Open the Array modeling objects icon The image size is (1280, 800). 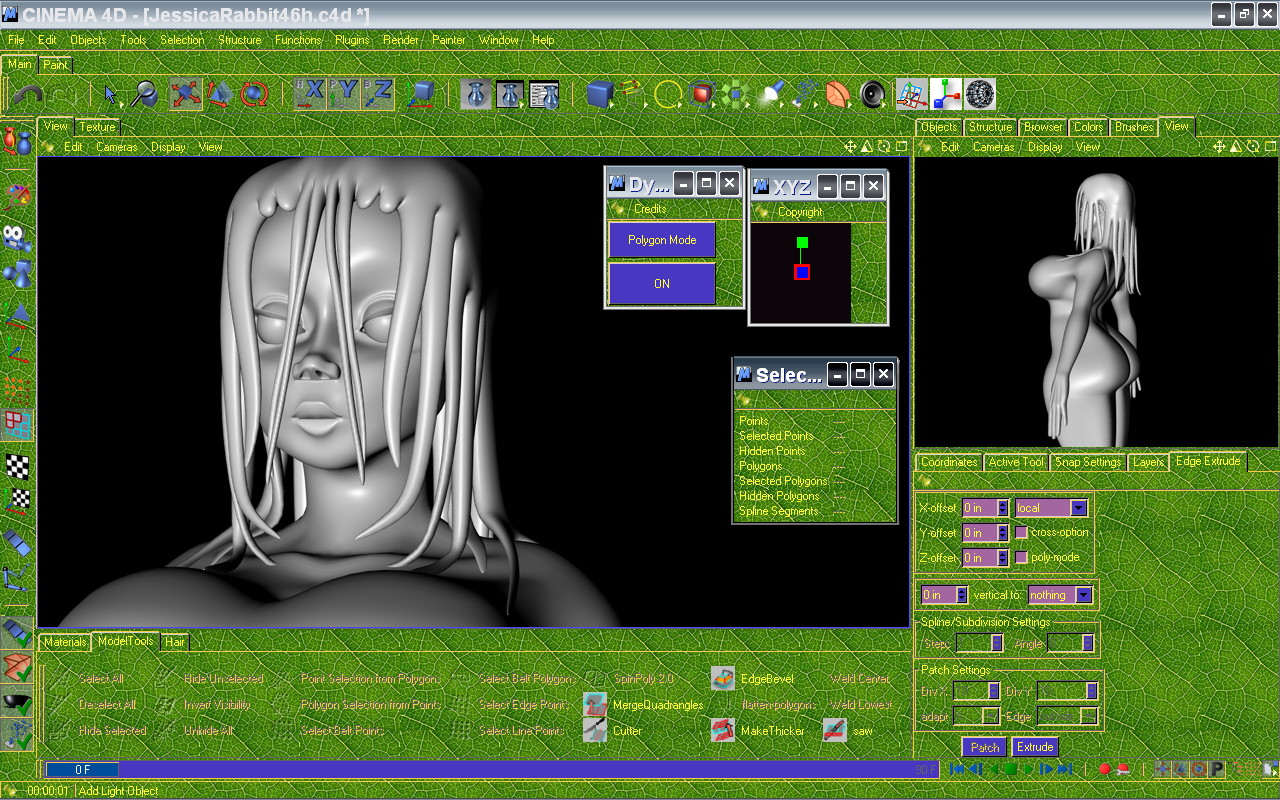[x=736, y=95]
